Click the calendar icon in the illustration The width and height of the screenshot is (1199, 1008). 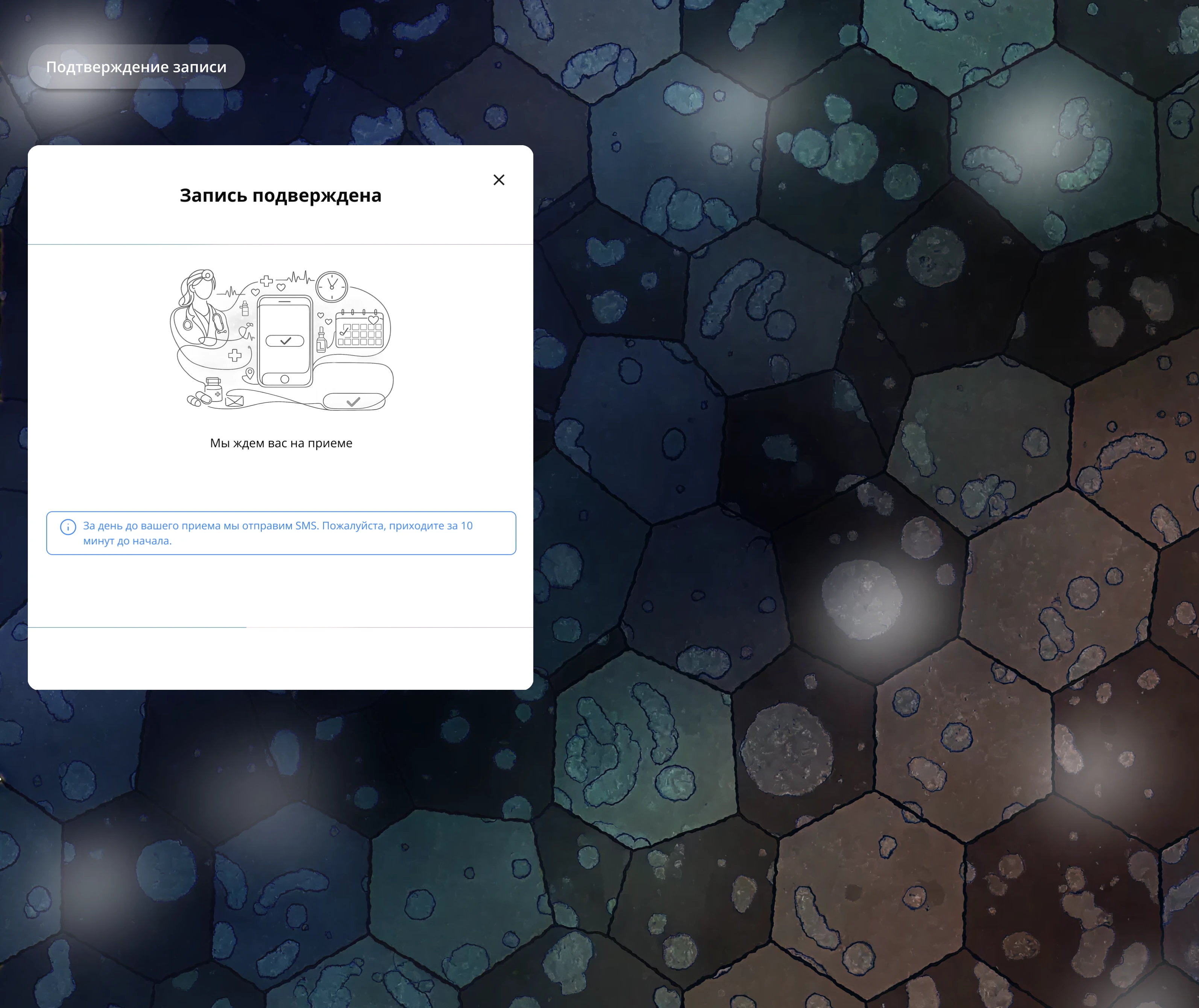coord(360,330)
